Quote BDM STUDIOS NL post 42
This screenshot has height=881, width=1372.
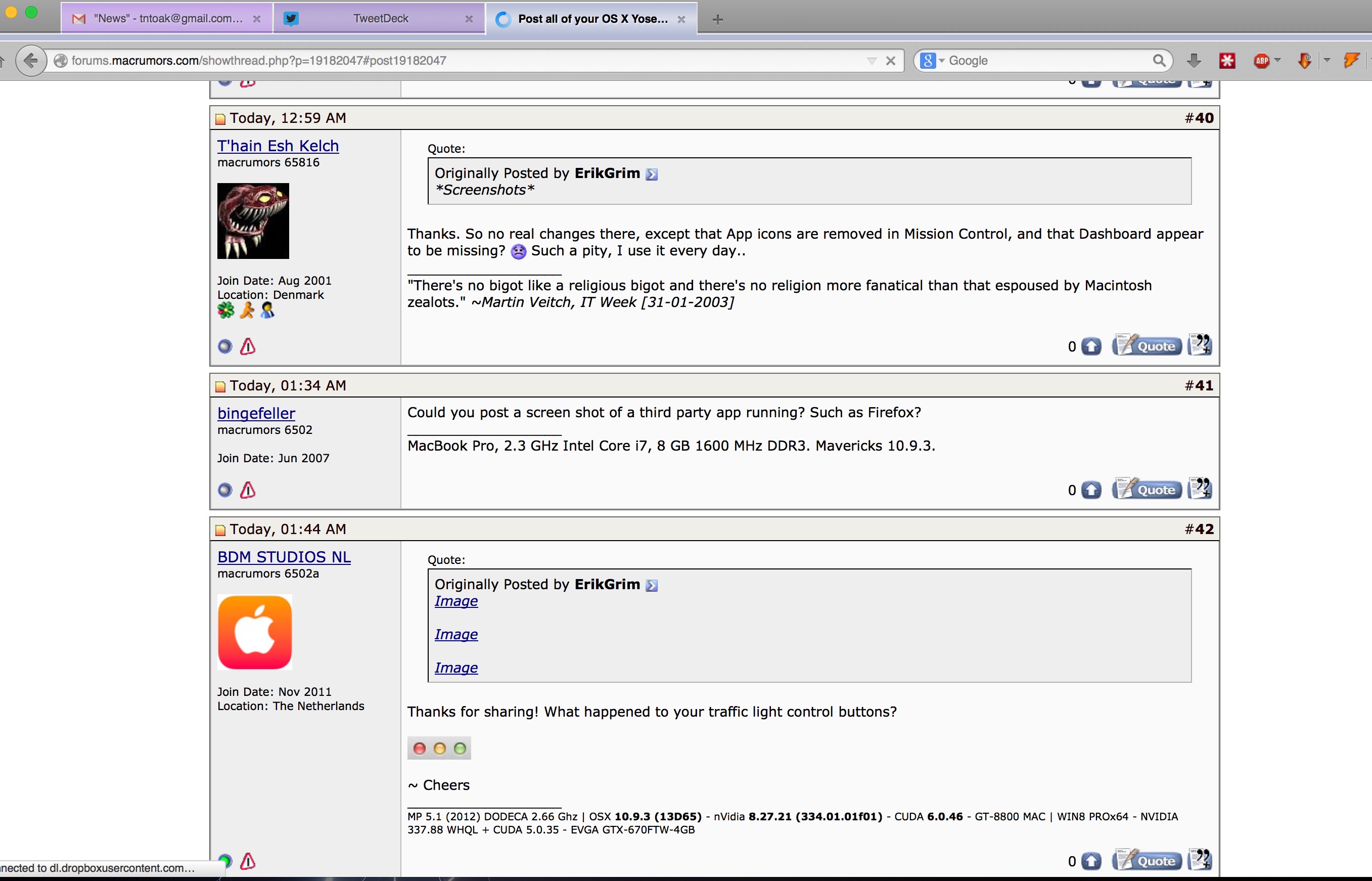pos(1147,860)
